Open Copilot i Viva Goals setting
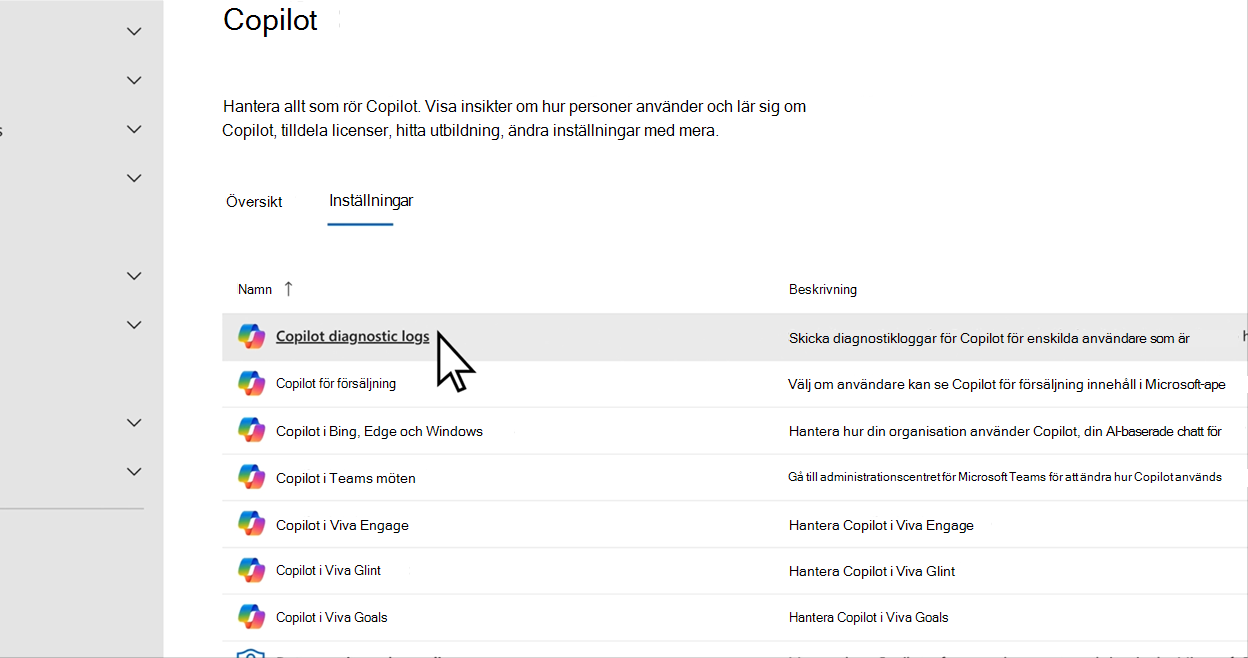Image resolution: width=1248 pixels, height=658 pixels. click(332, 617)
